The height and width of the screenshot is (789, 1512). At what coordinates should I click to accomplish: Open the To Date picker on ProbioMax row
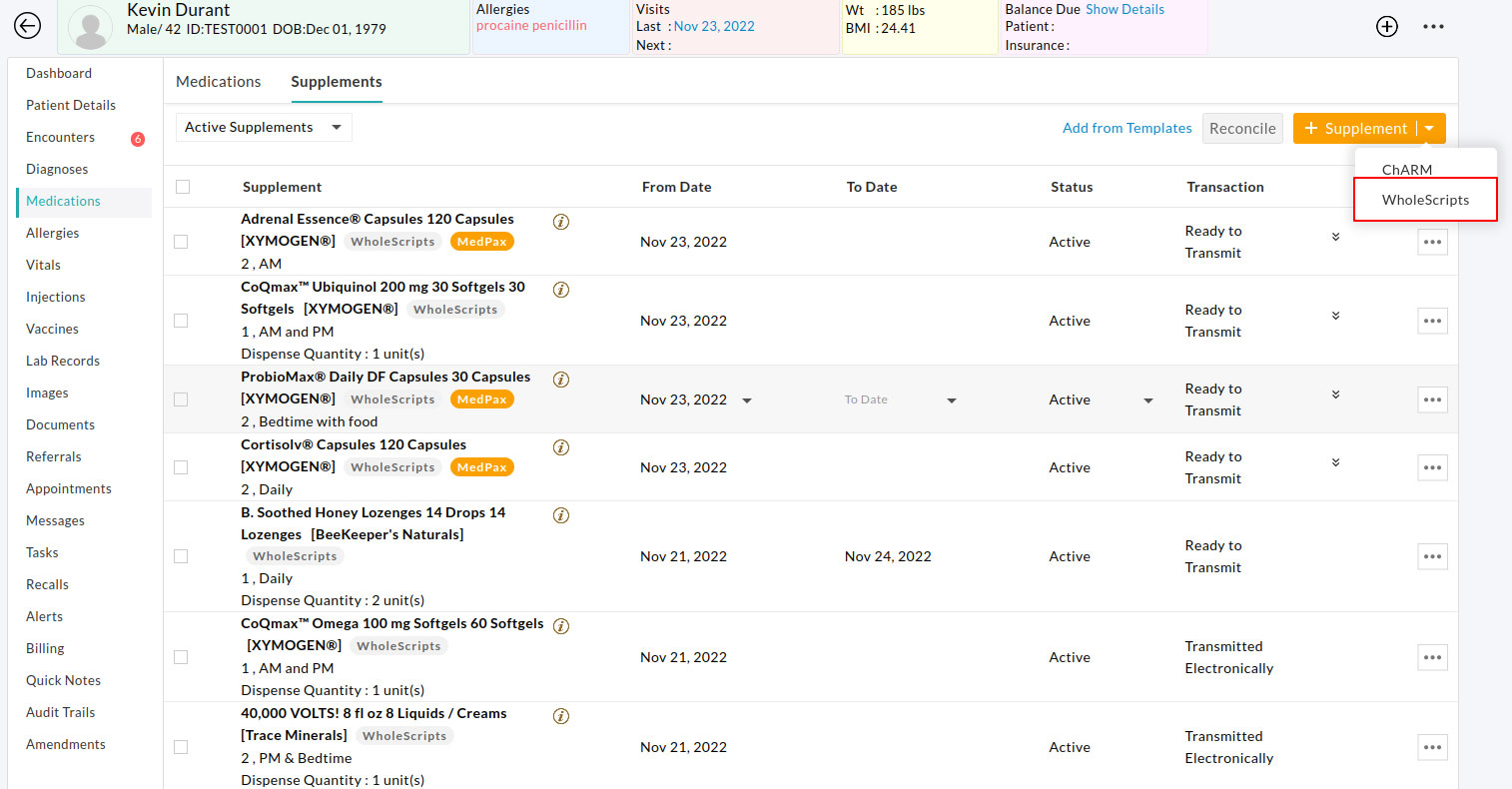coord(951,399)
